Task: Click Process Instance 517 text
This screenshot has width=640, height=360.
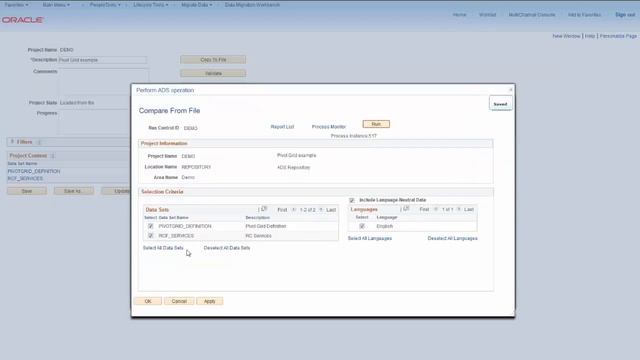Action: pyautogui.click(x=353, y=136)
